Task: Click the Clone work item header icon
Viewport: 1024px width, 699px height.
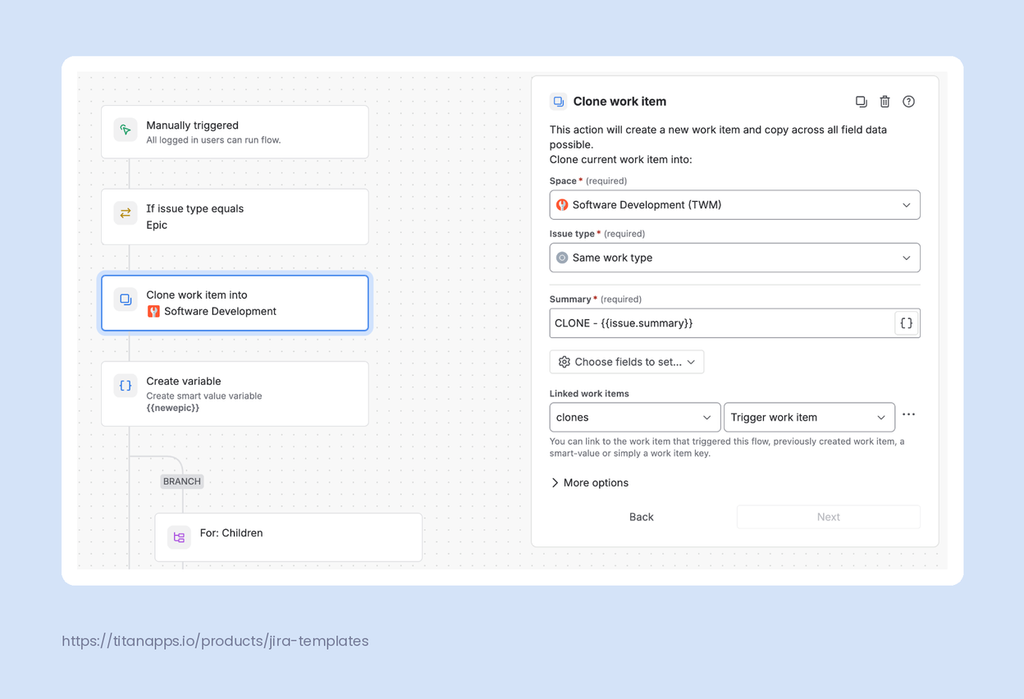Action: click(x=558, y=101)
